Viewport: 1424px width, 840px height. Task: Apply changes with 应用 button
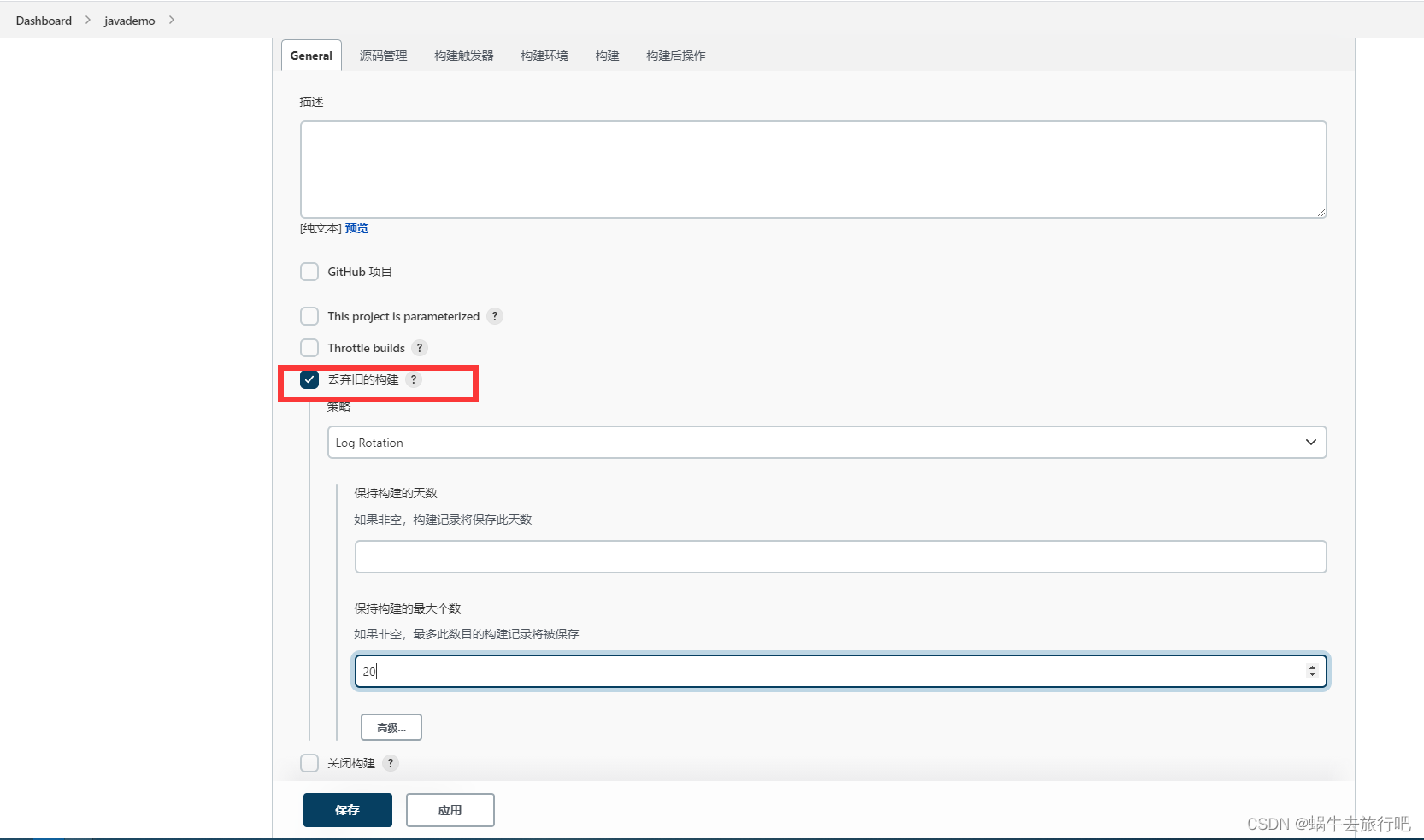tap(450, 810)
